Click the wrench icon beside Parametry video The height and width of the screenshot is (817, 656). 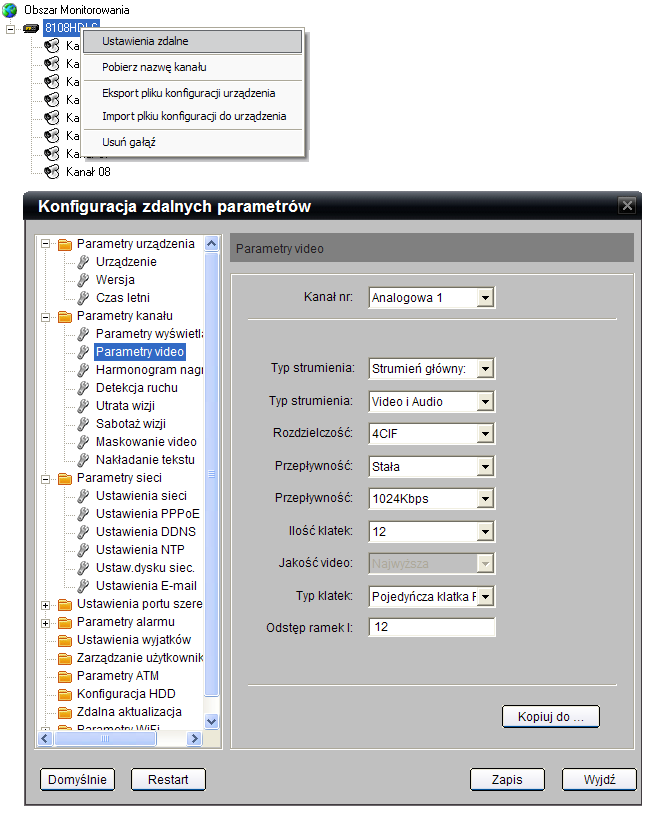[x=83, y=352]
